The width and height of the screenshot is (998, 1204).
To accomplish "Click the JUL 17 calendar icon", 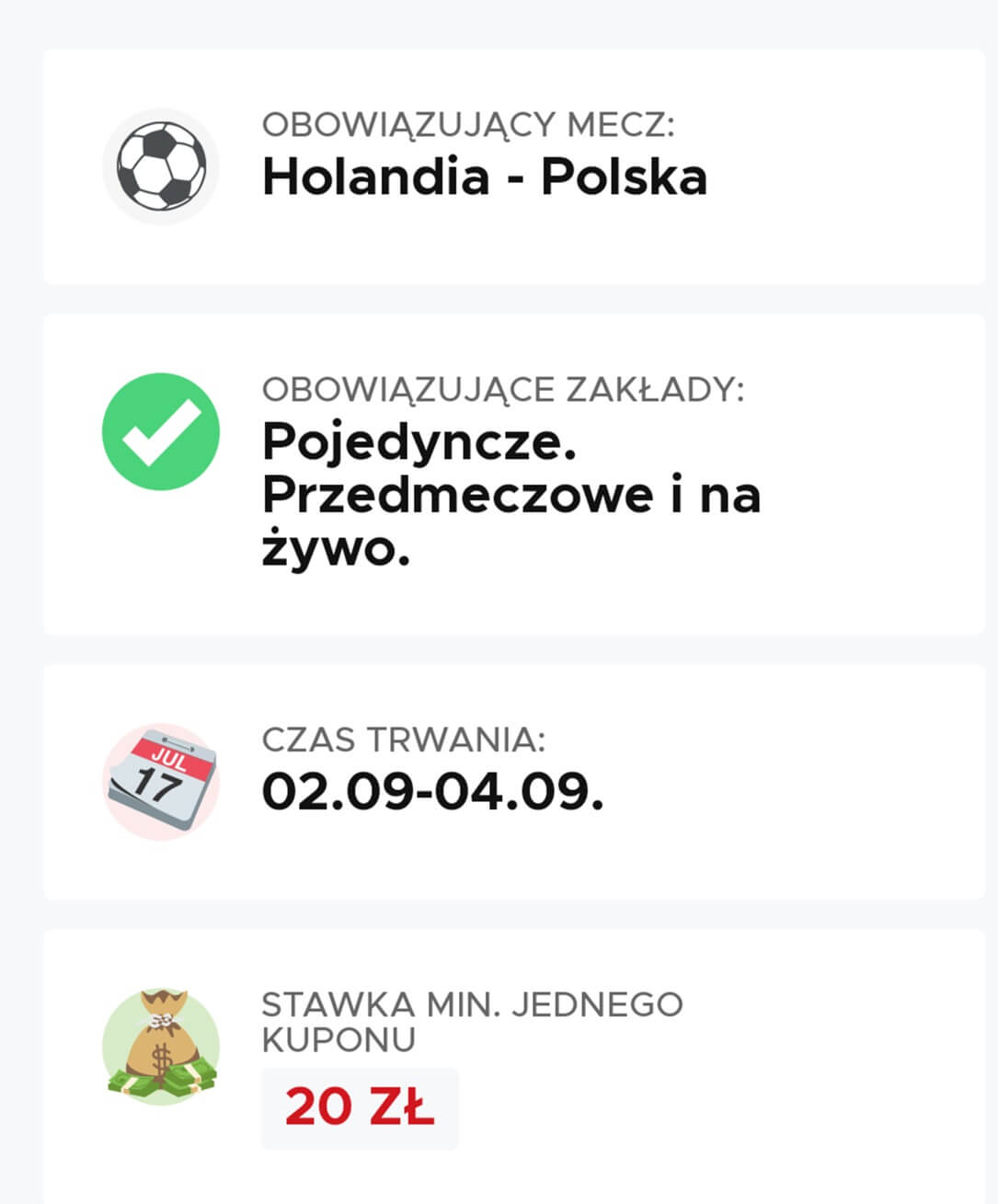I will pos(161,782).
